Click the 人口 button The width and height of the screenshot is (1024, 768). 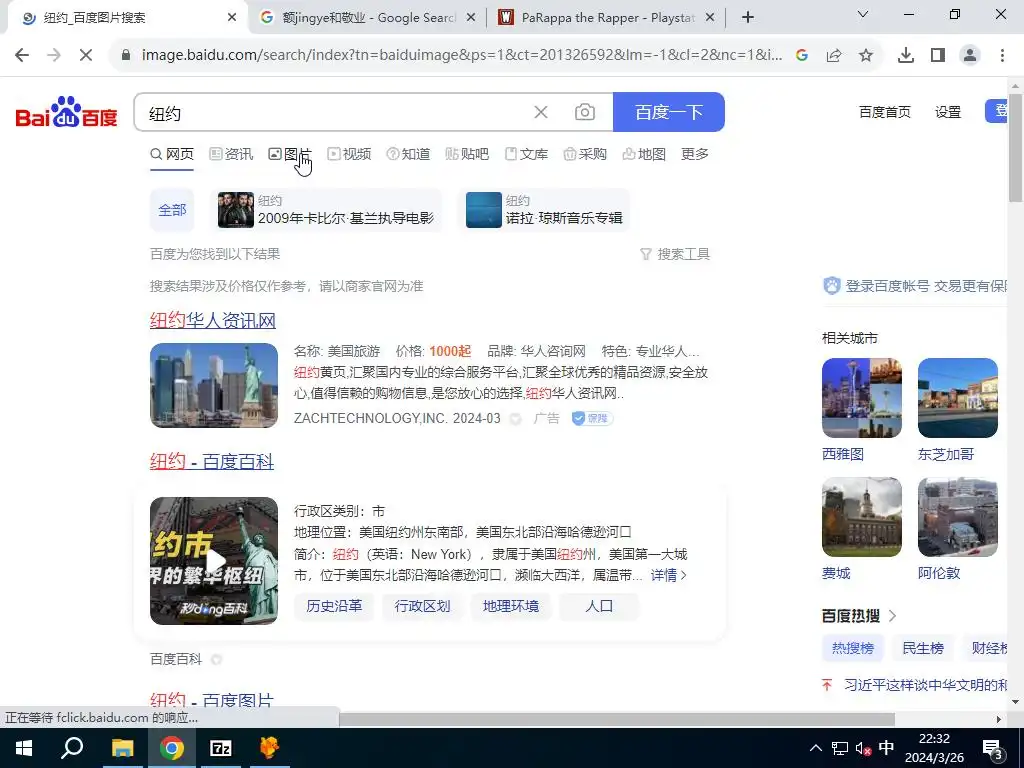click(x=599, y=607)
